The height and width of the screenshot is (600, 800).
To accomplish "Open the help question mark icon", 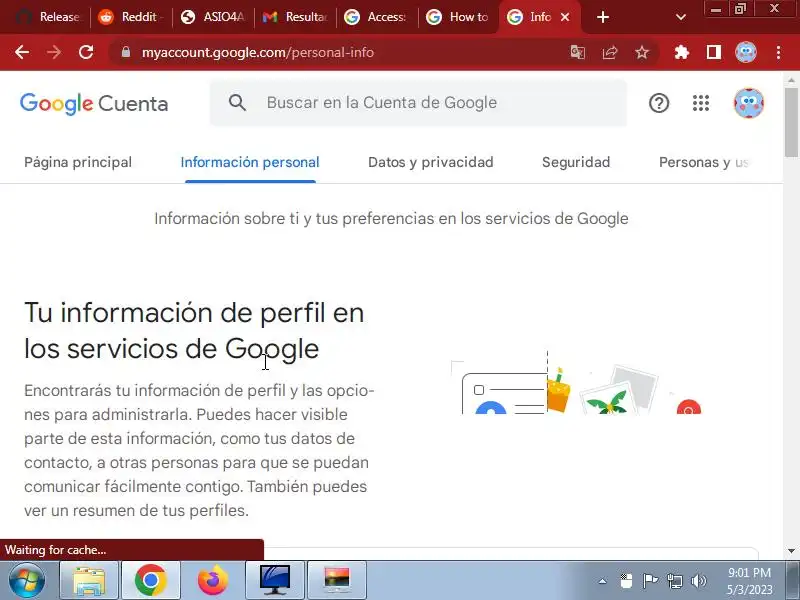I will 659,103.
